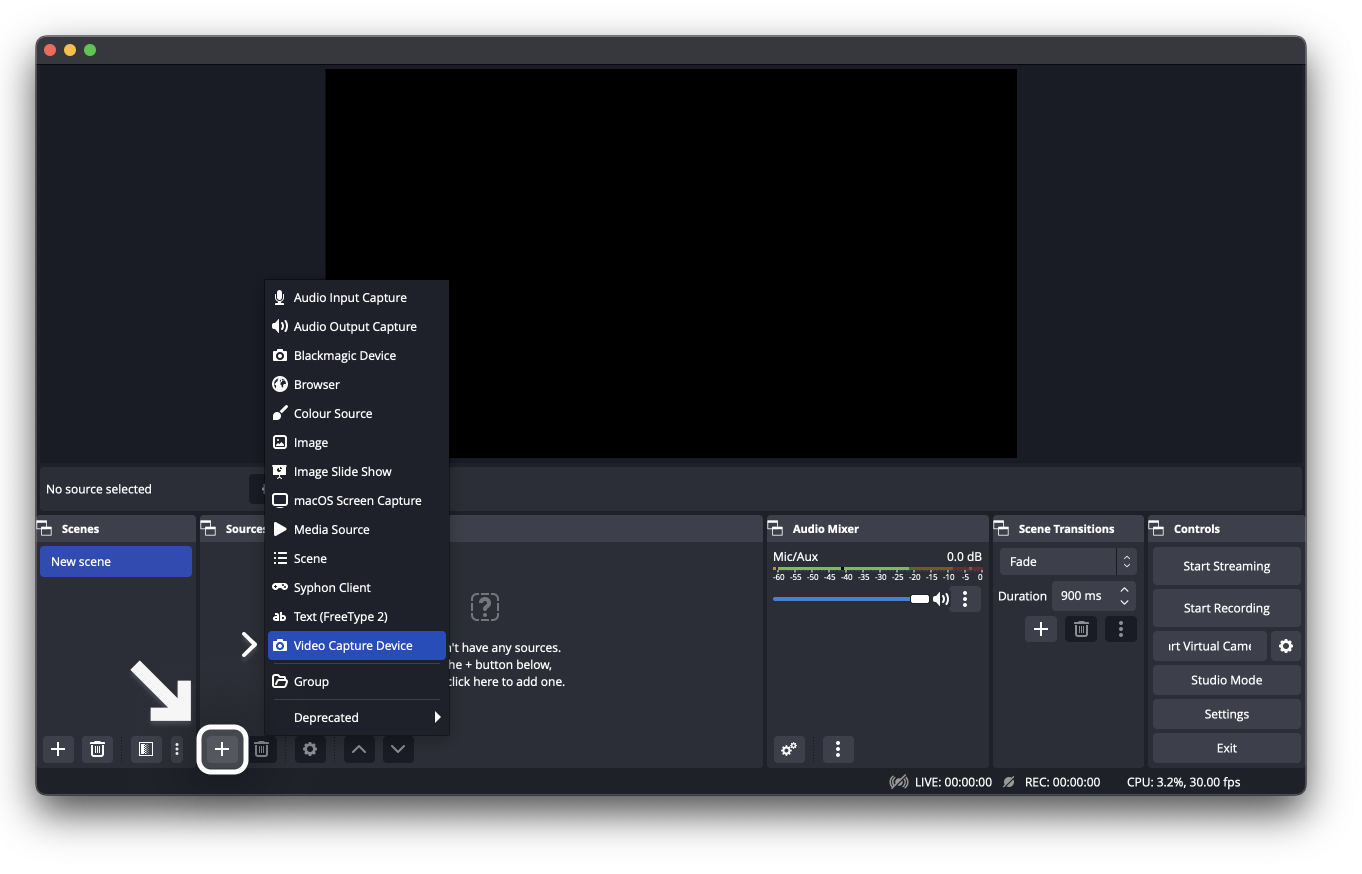Toggle Studio Mode button
This screenshot has width=1362, height=874.
pyautogui.click(x=1226, y=680)
